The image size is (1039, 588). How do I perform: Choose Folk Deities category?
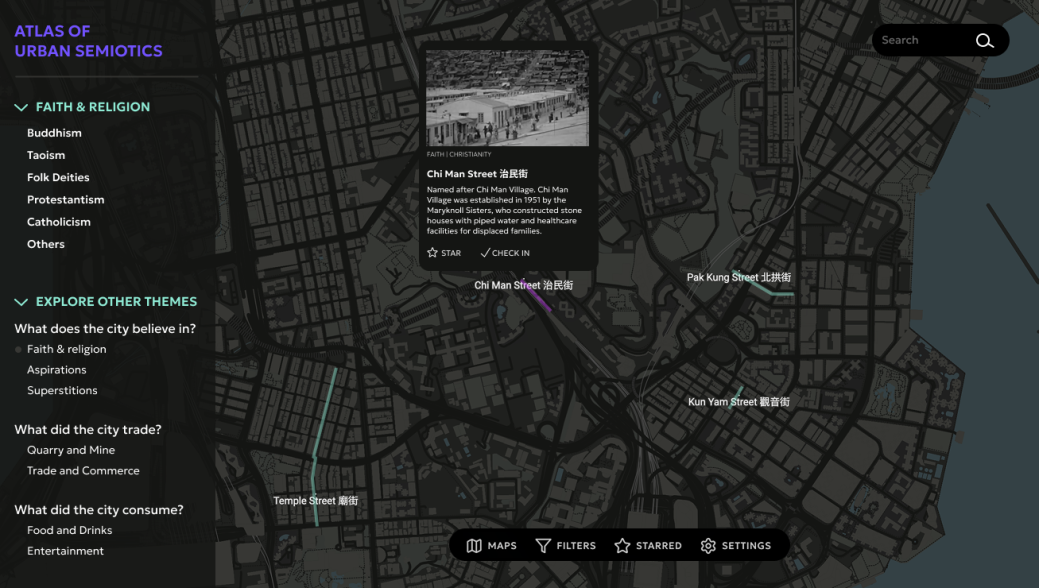click(x=58, y=177)
